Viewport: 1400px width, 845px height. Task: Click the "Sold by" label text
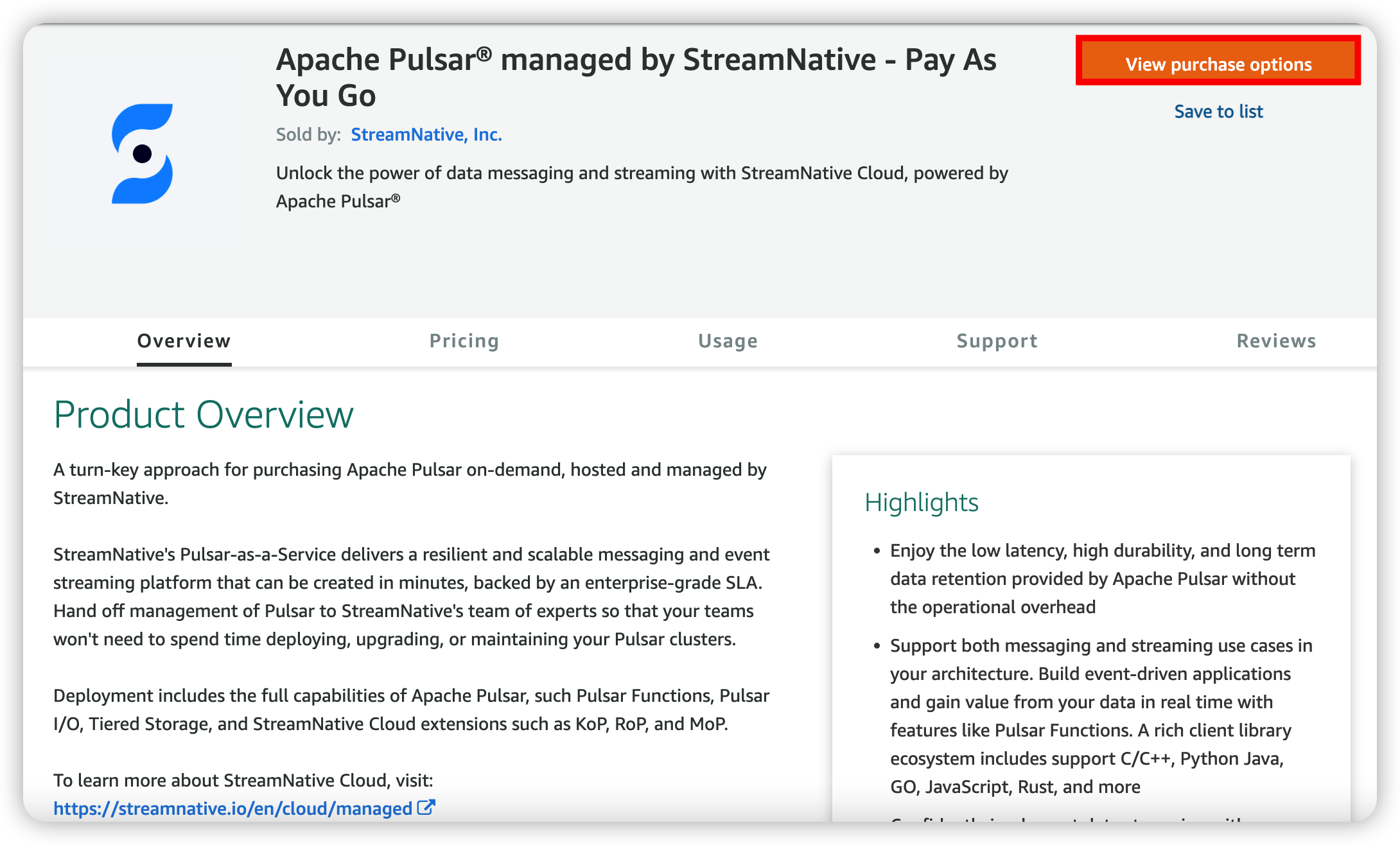click(307, 134)
